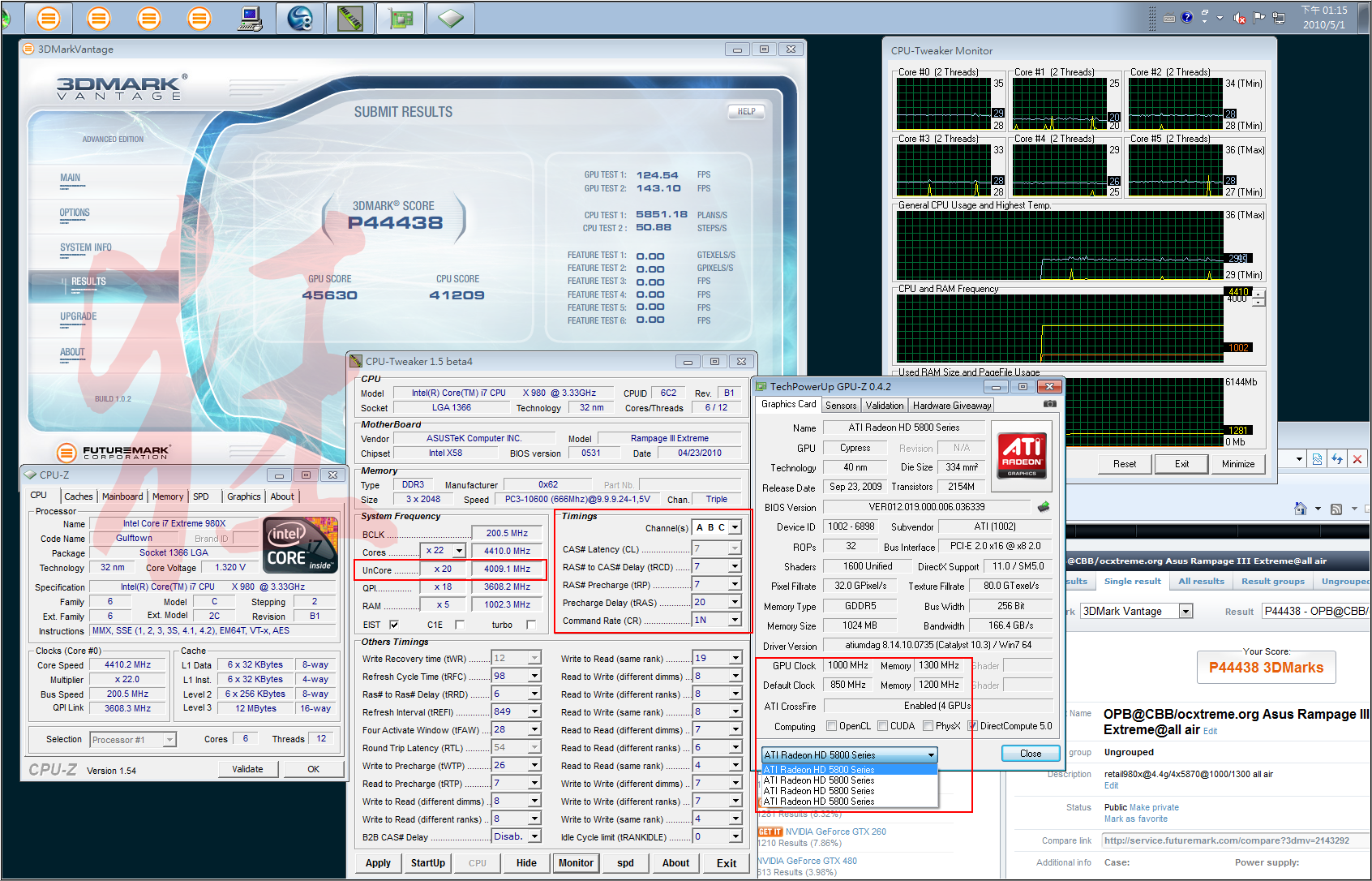Select OPTIONS in 3DMark Vantage sidebar
1372x881 pixels.
pyautogui.click(x=75, y=213)
